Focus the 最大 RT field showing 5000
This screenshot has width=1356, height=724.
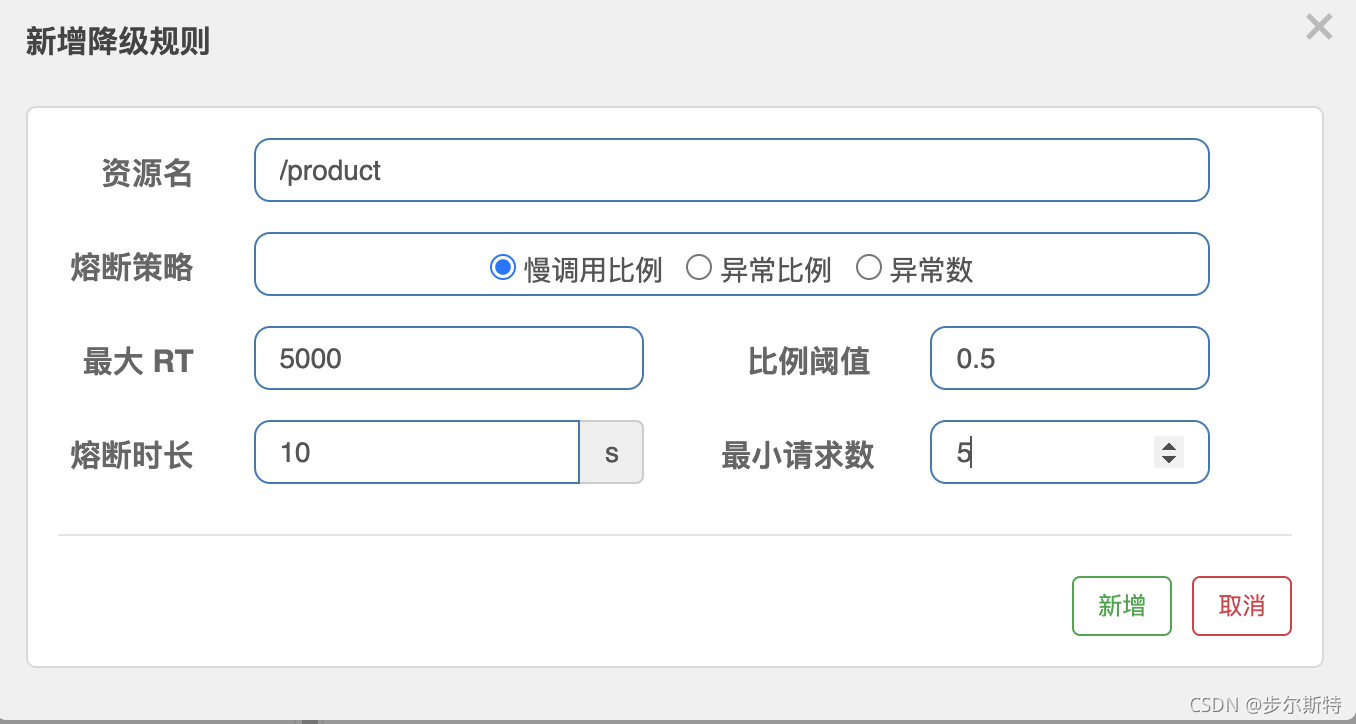(x=448, y=358)
